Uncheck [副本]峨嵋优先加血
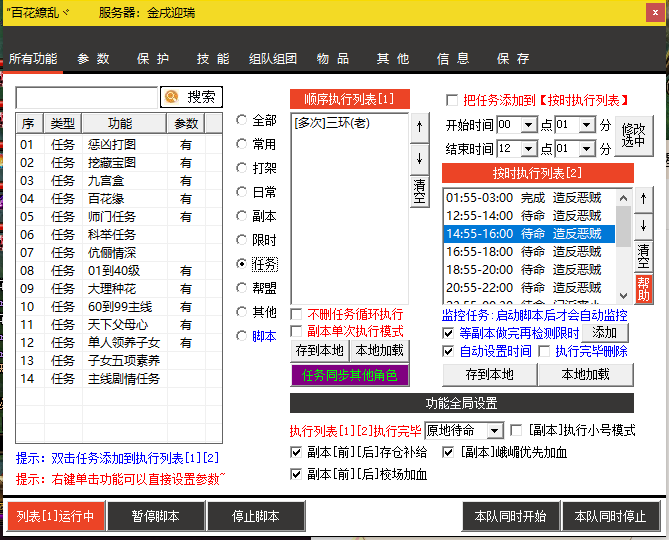This screenshot has width=669, height=540. pos(448,452)
